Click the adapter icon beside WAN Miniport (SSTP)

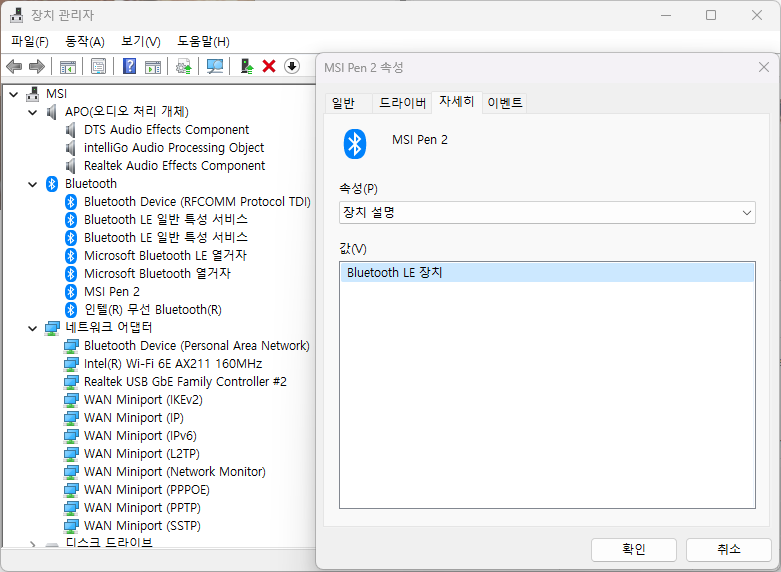(x=71, y=526)
